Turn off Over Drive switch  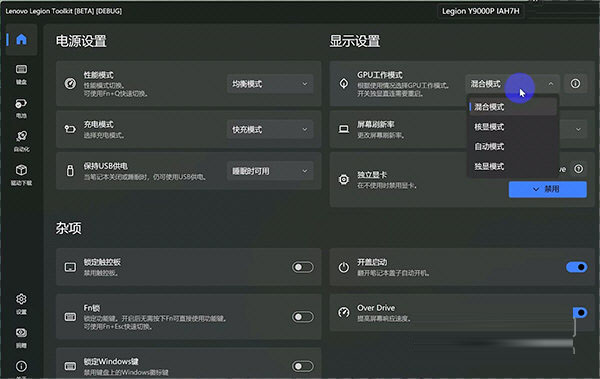580,313
